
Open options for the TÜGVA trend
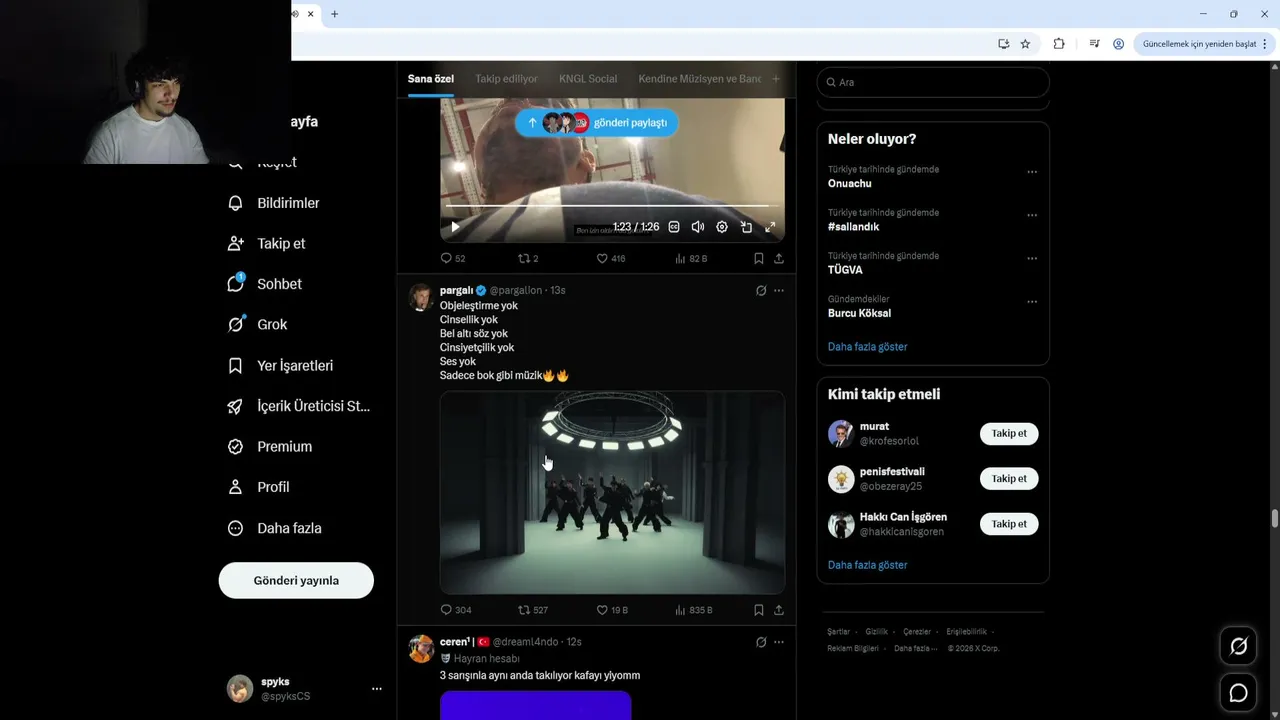[1032, 258]
